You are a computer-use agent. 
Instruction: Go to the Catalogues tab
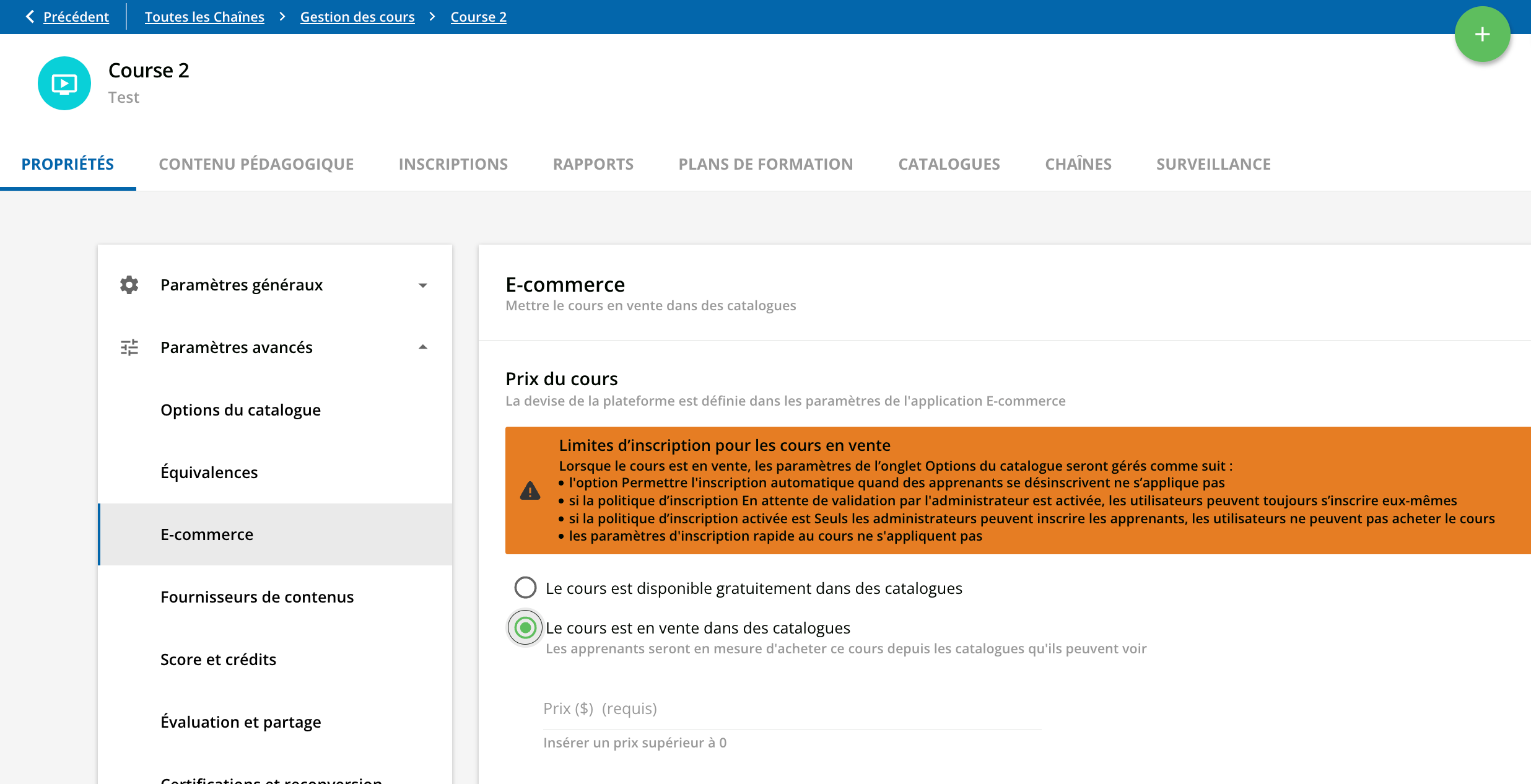949,164
